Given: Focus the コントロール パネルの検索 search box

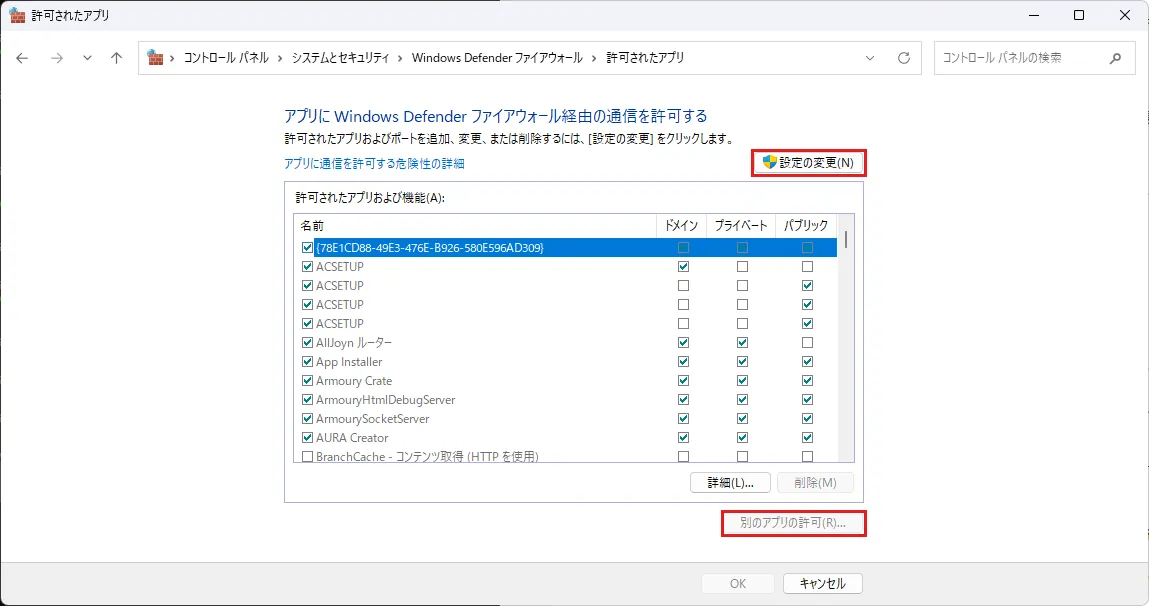Looking at the screenshot, I should pyautogui.click(x=1035, y=58).
